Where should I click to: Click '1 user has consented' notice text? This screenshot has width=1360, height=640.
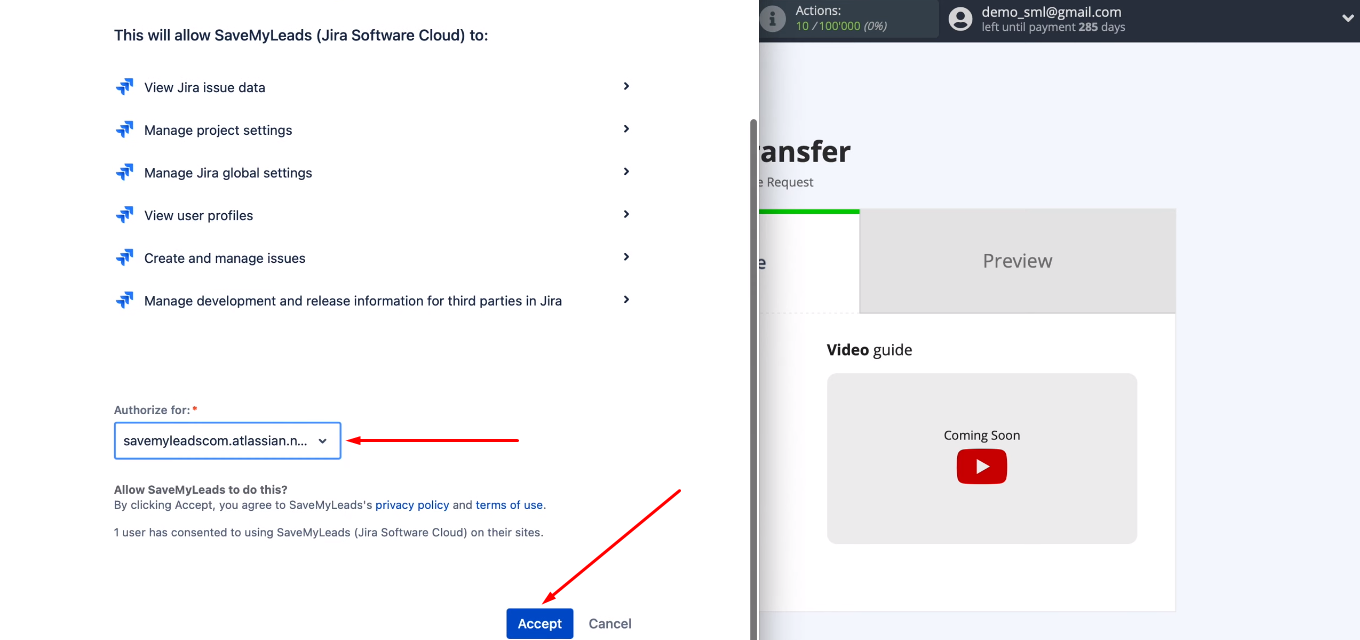pos(329,532)
